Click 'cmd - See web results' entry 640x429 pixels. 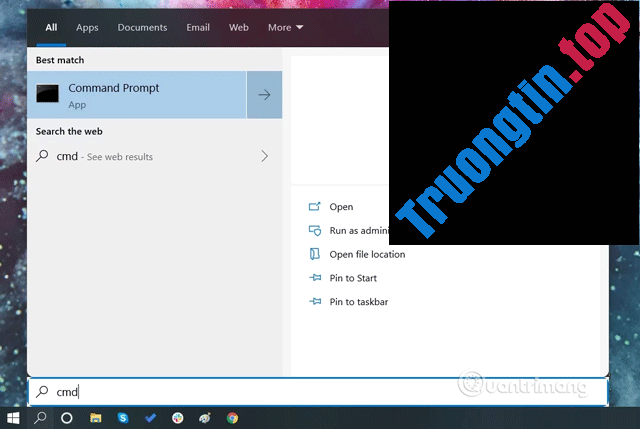[154, 156]
